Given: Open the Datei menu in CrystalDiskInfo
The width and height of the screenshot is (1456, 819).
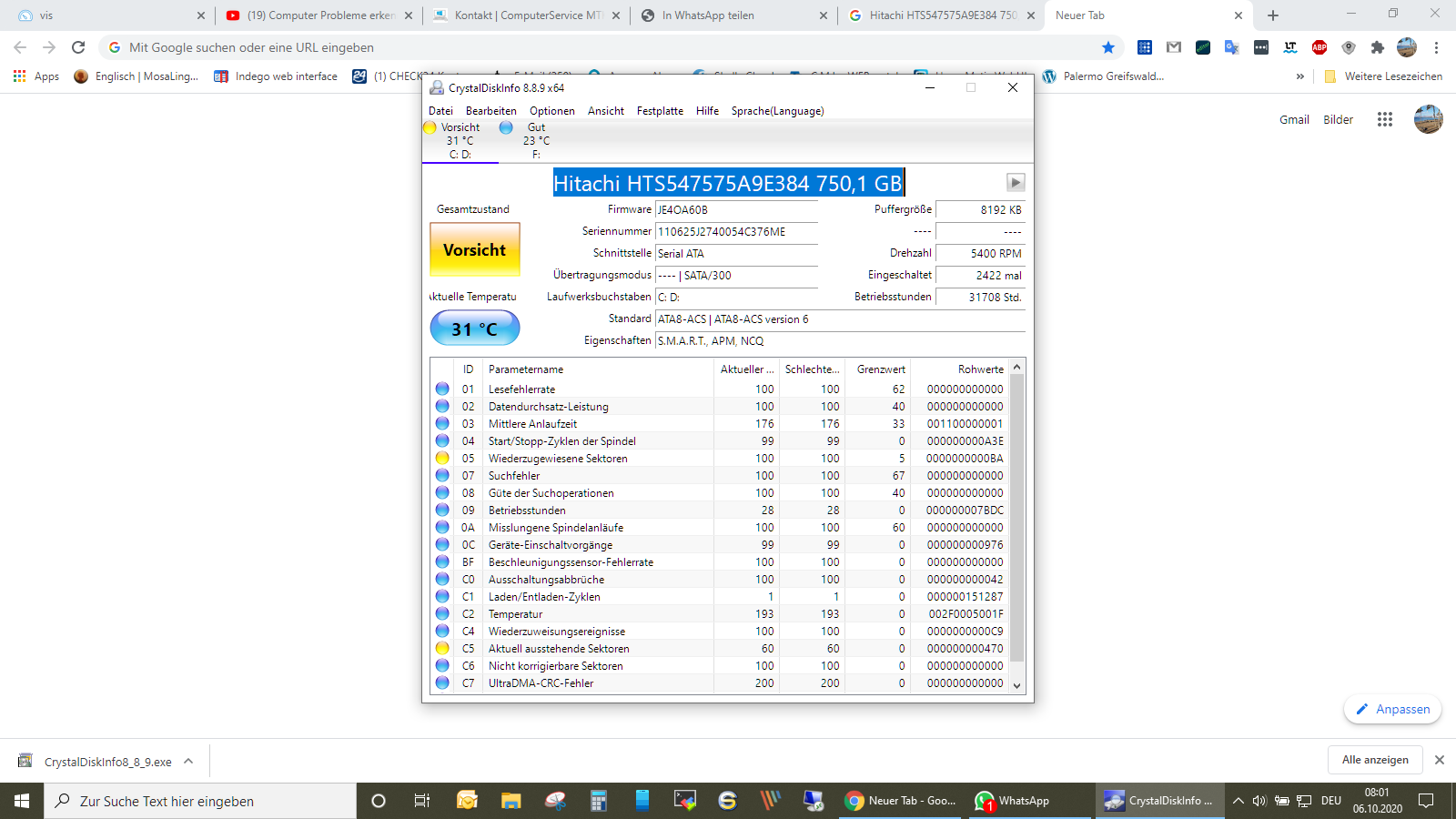Looking at the screenshot, I should tap(440, 111).
